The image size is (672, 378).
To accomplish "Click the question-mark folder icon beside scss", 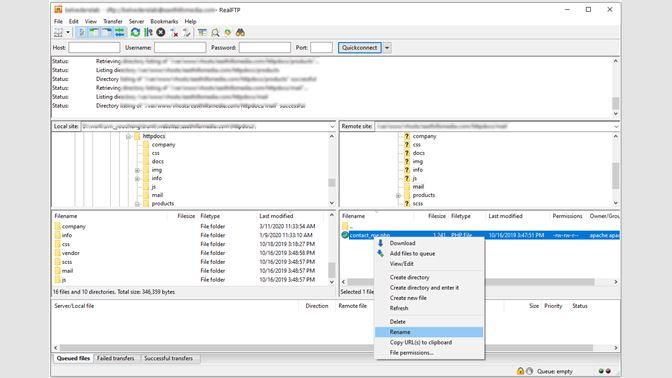I will pos(407,204).
